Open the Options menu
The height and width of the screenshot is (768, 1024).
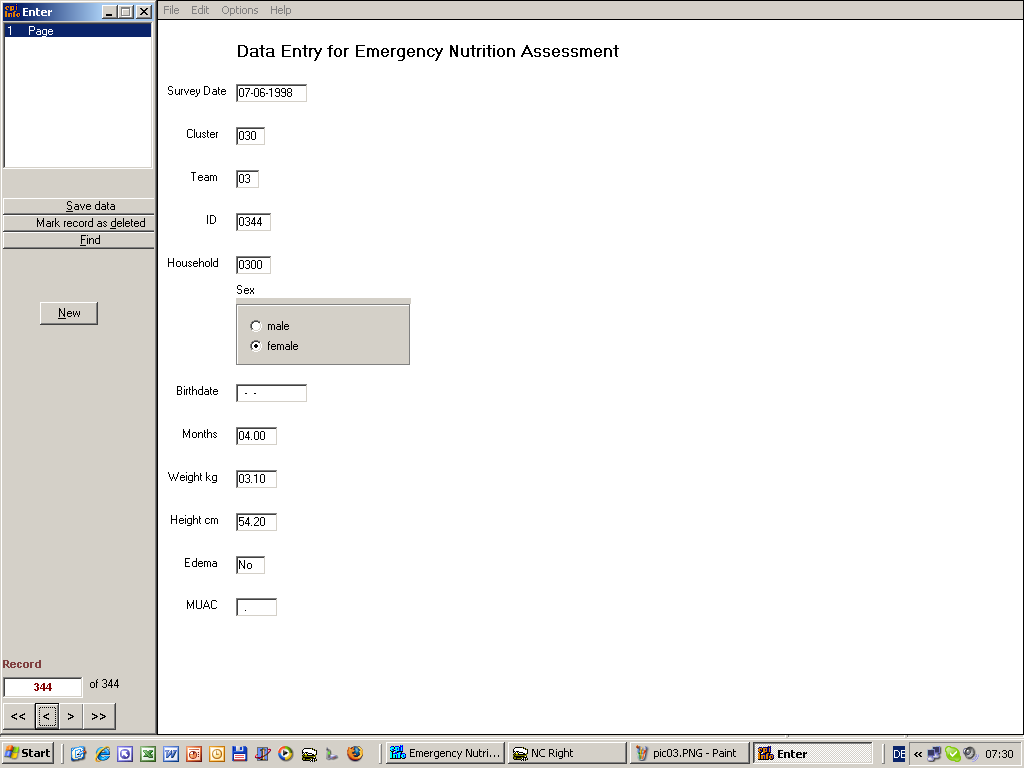click(239, 10)
